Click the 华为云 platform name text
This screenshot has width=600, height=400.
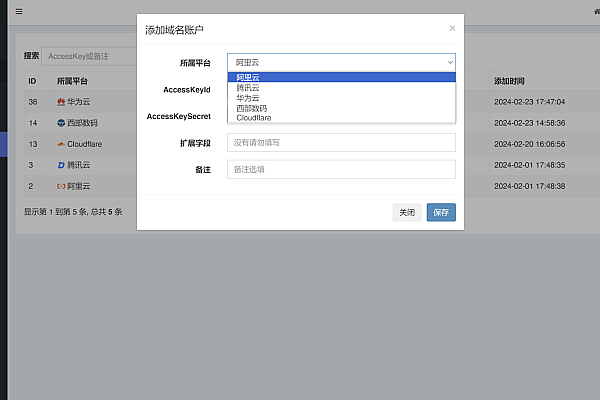(79, 101)
